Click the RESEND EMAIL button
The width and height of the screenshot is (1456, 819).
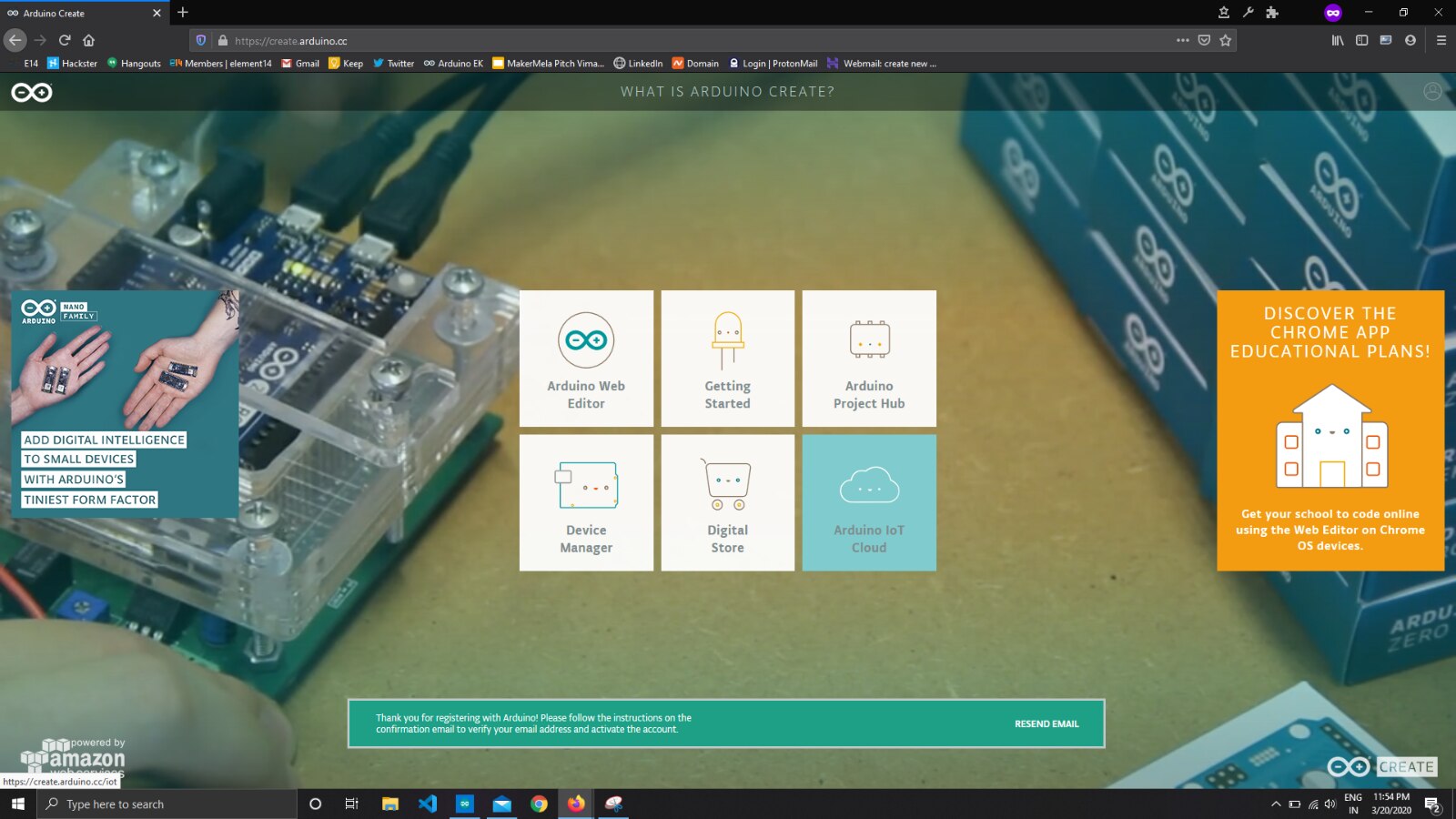click(x=1046, y=724)
